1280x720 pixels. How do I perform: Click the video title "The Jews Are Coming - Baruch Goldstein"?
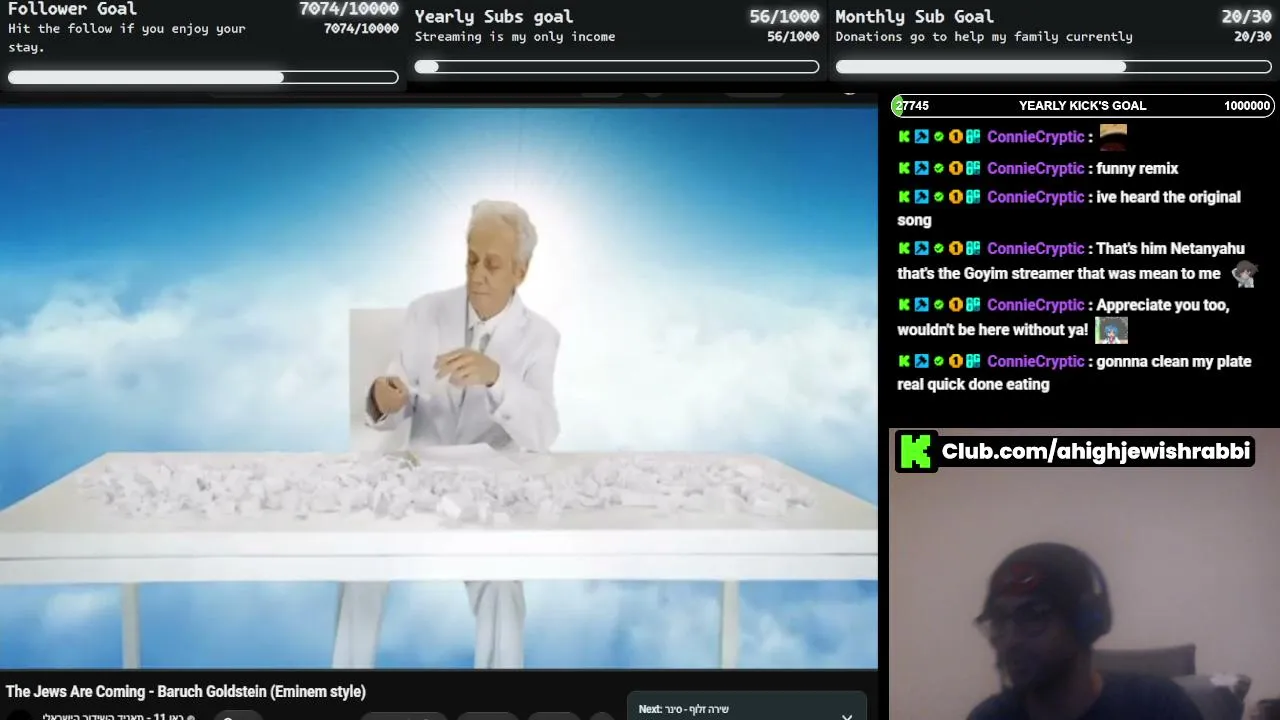186,692
